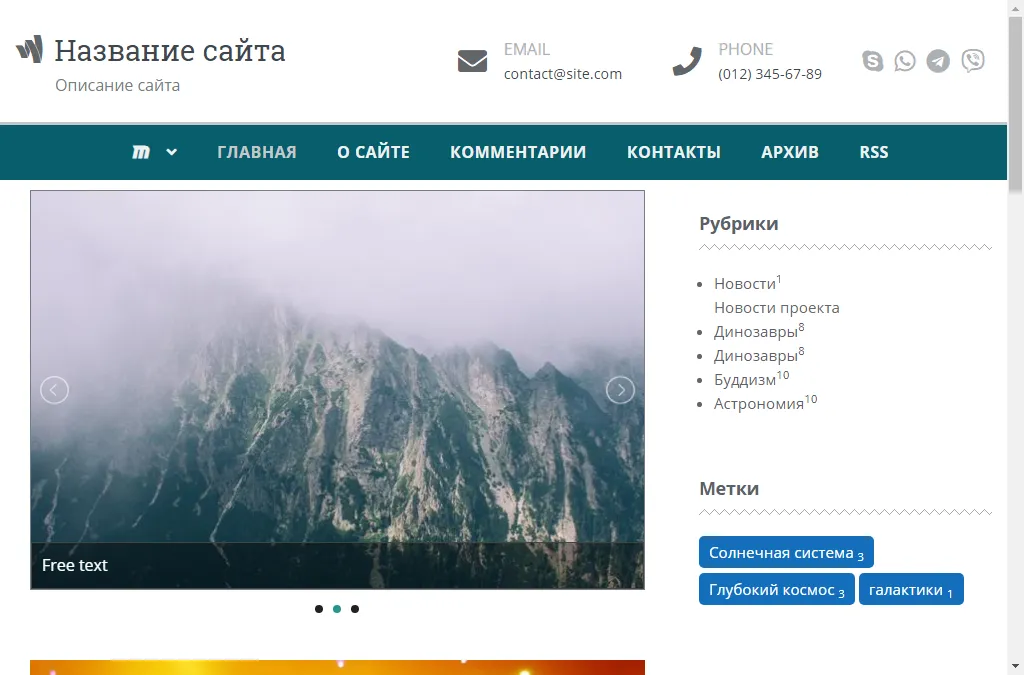Expand the navigation menu chevron dropdown
The image size is (1024, 675).
[172, 152]
